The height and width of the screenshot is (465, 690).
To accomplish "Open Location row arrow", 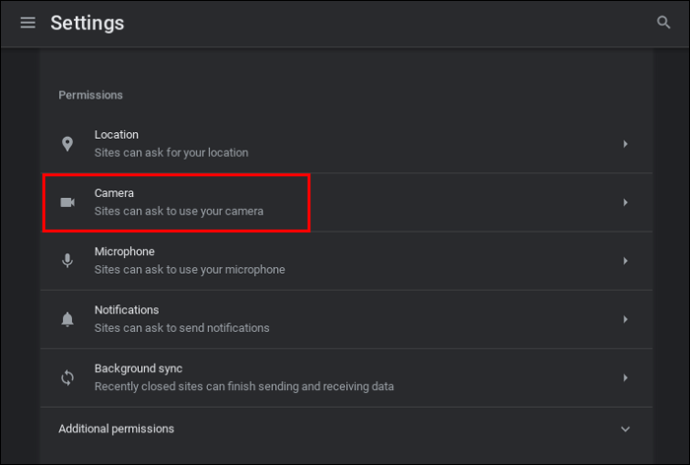I will tap(625, 144).
